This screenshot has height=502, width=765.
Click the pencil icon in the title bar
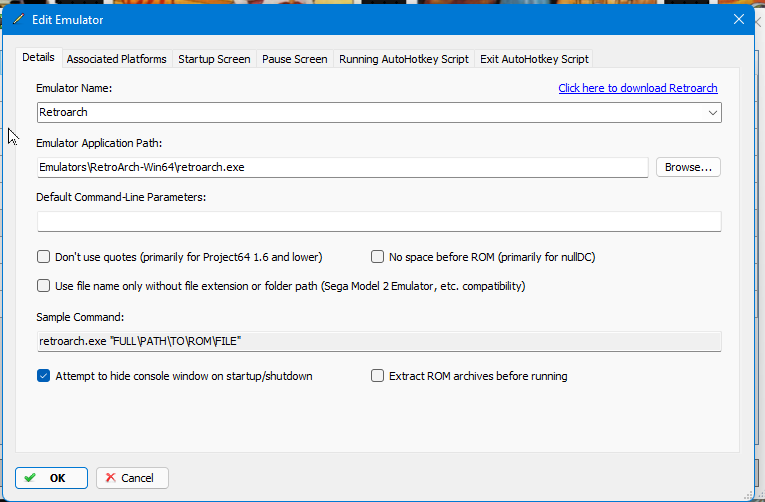point(19,20)
